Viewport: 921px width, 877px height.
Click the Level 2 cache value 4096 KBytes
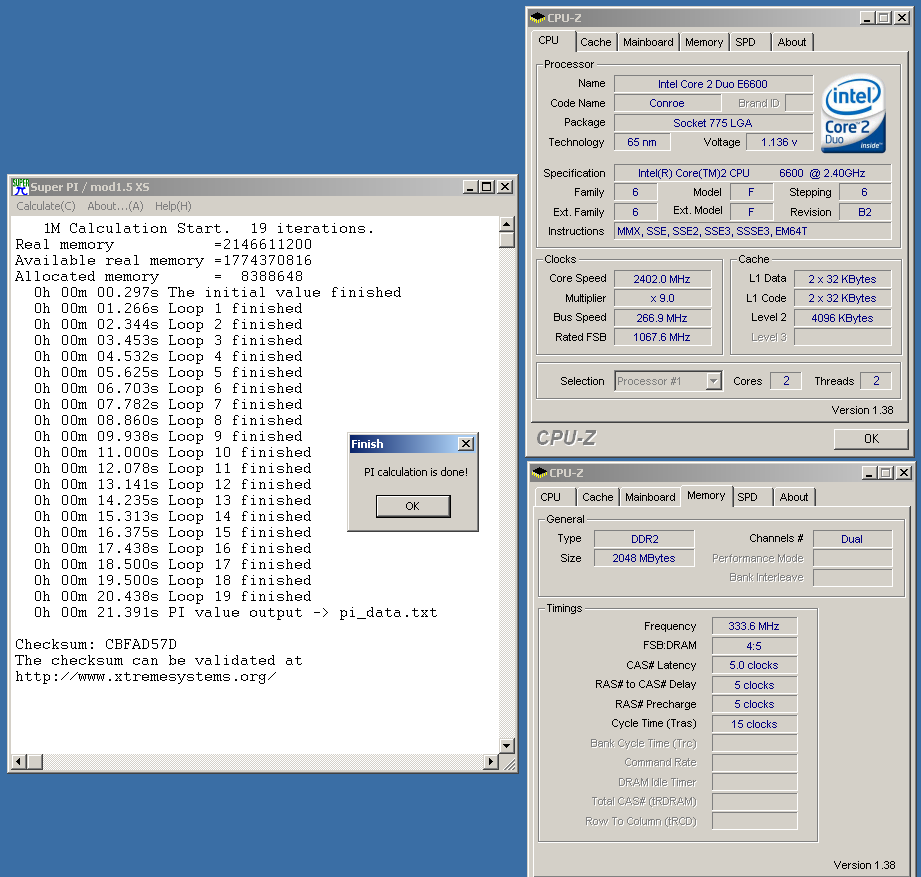coord(842,318)
